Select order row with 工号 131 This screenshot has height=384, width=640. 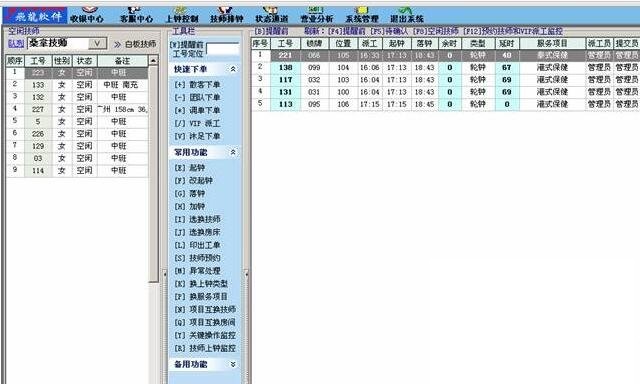click(x=445, y=92)
